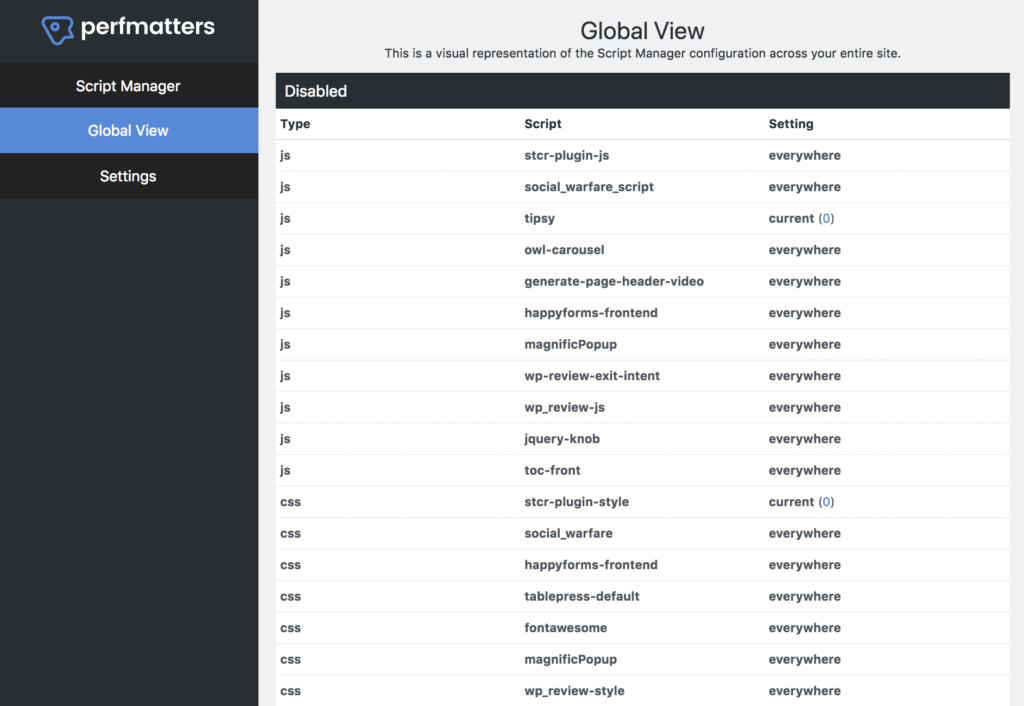Open the Script Manager section
This screenshot has height=706, width=1024.
(128, 86)
